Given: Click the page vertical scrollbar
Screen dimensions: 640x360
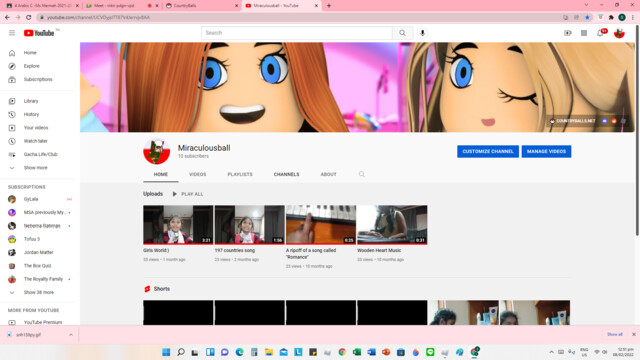Looking at the screenshot, I should click(637, 131).
